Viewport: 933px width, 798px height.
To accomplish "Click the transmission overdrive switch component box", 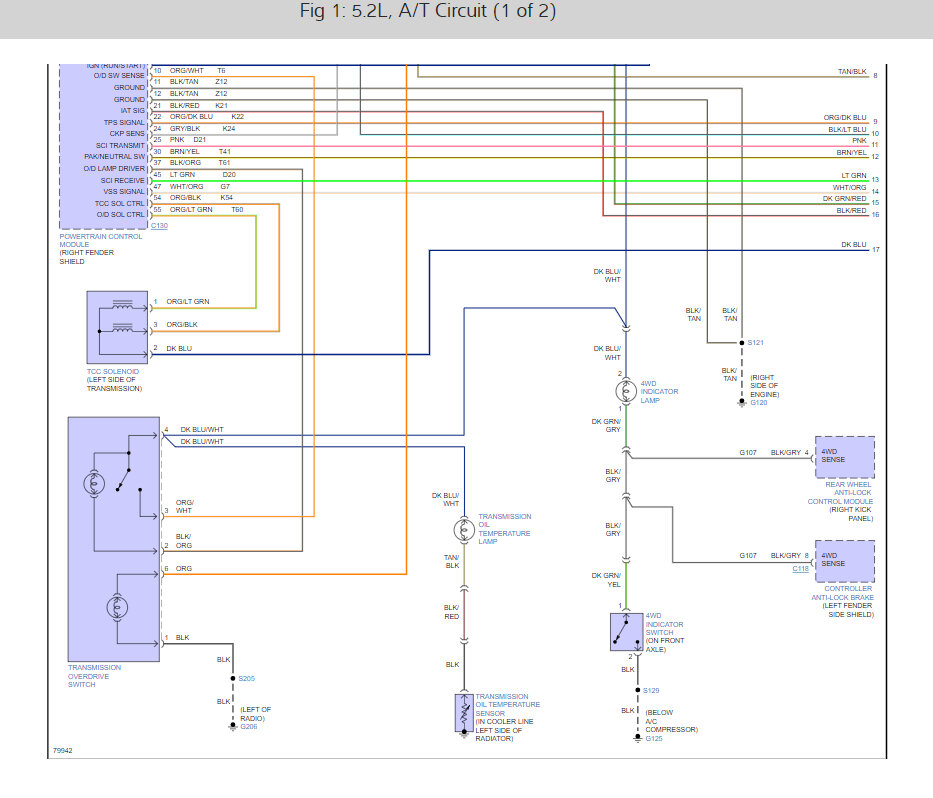I will [x=114, y=539].
